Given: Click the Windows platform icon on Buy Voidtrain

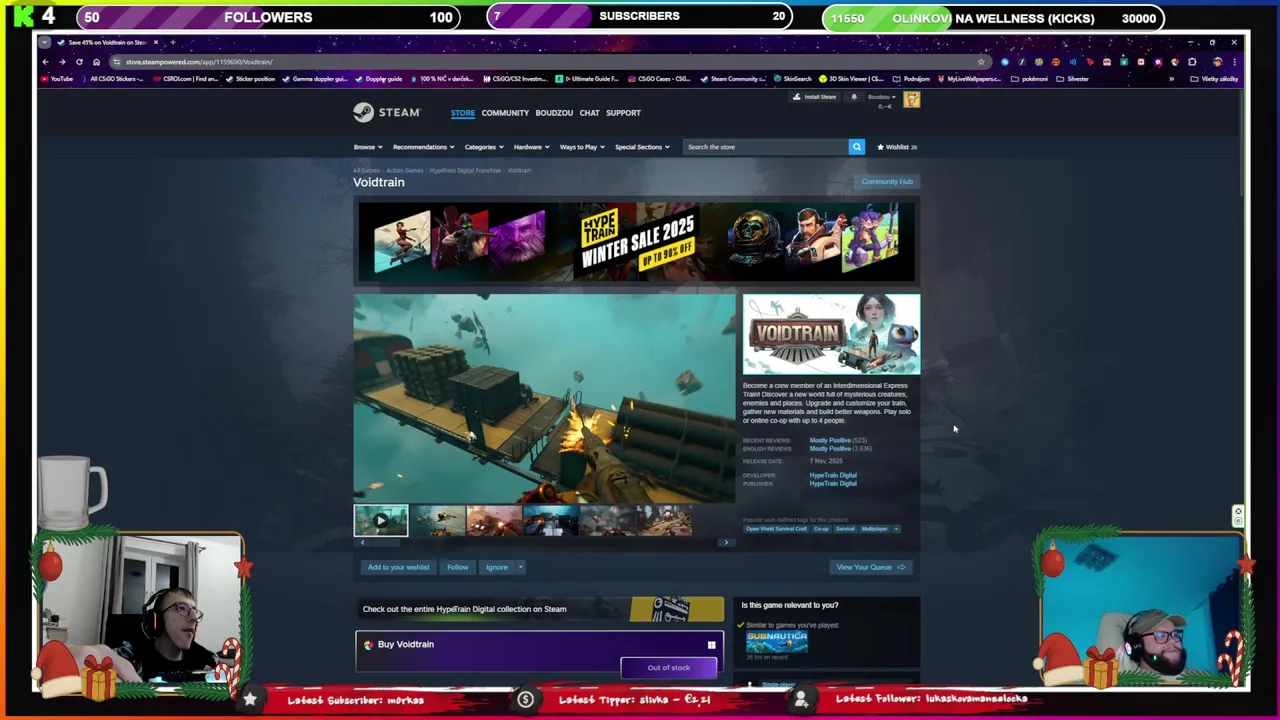Looking at the screenshot, I should point(711,645).
